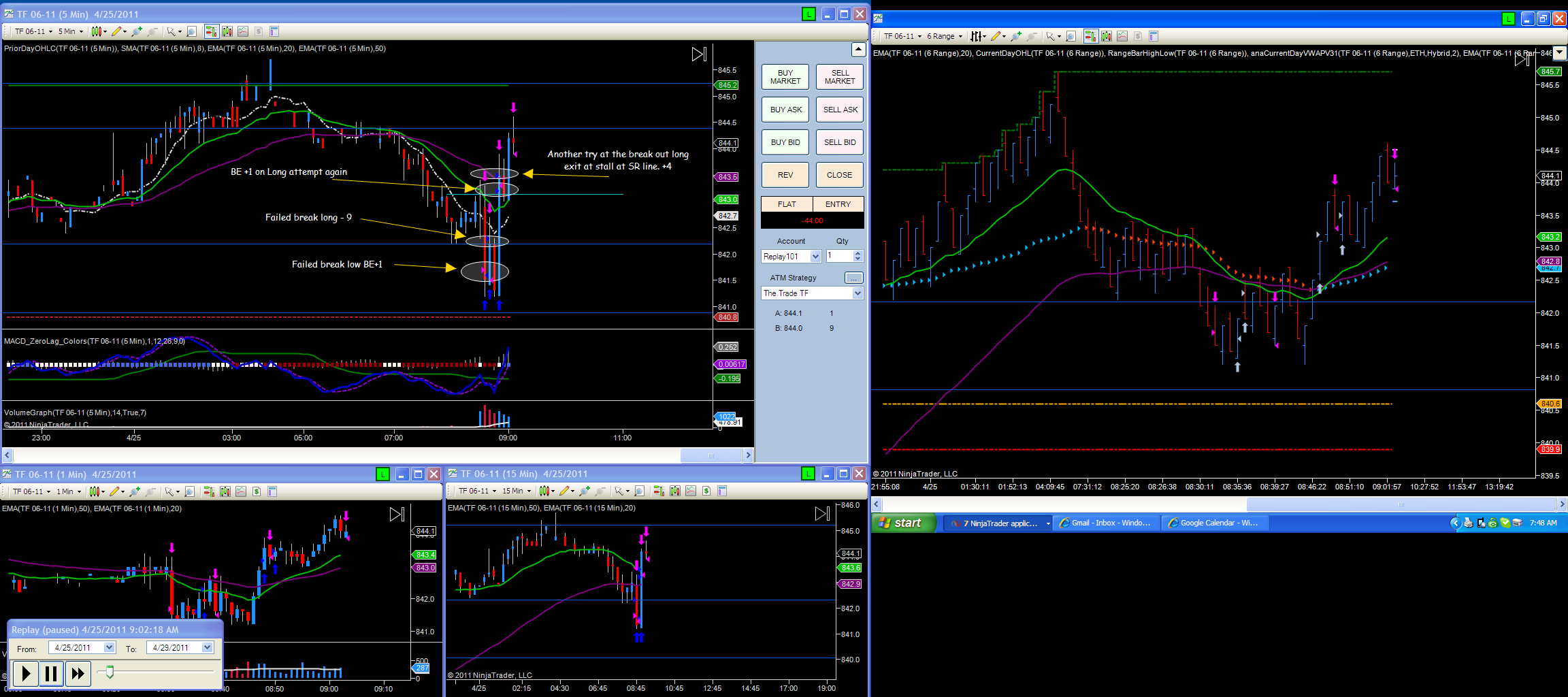Jump to latest bar arrow in 15 Min chart

[x=822, y=514]
